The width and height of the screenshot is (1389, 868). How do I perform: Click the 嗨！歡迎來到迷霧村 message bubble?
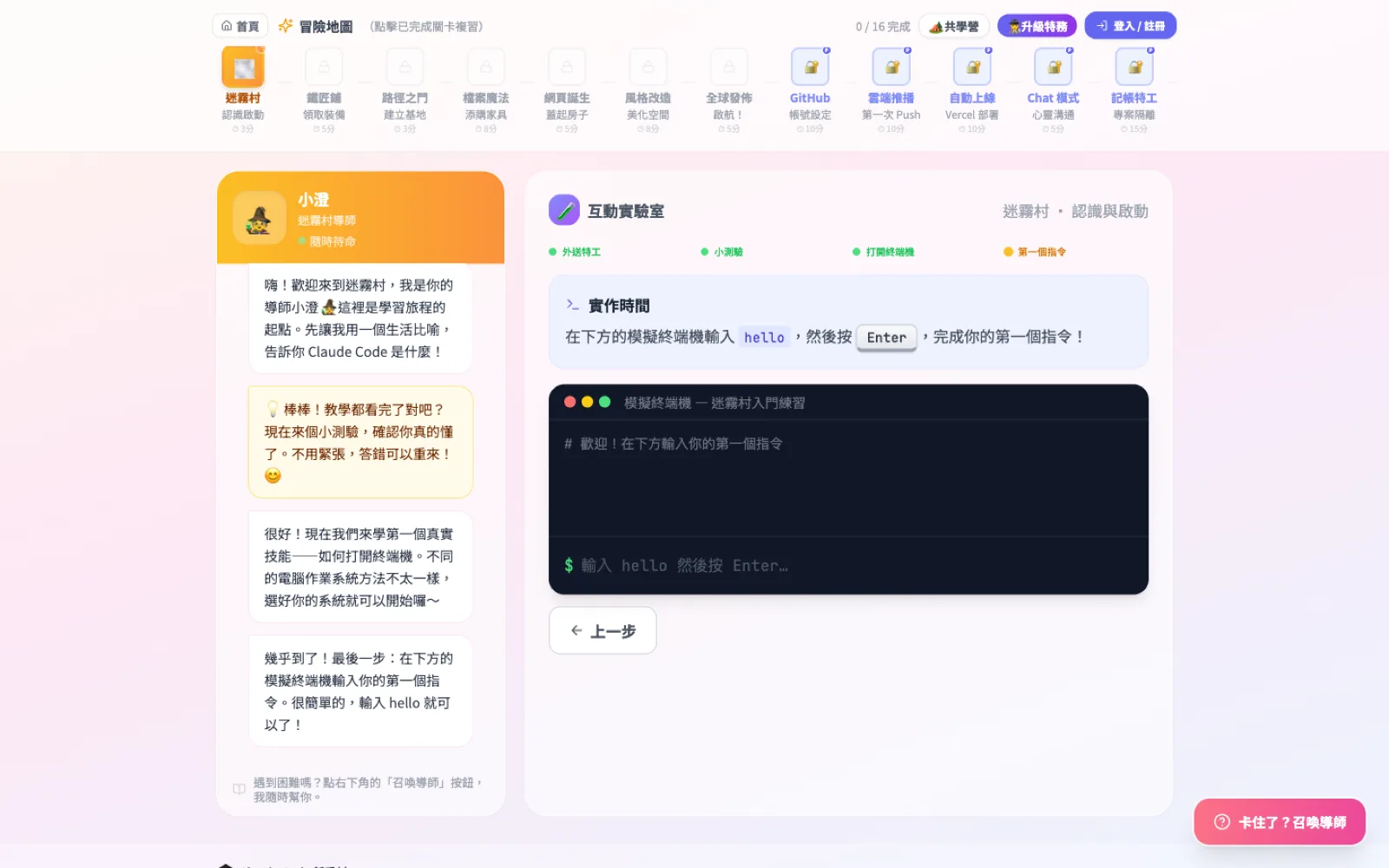(360, 319)
